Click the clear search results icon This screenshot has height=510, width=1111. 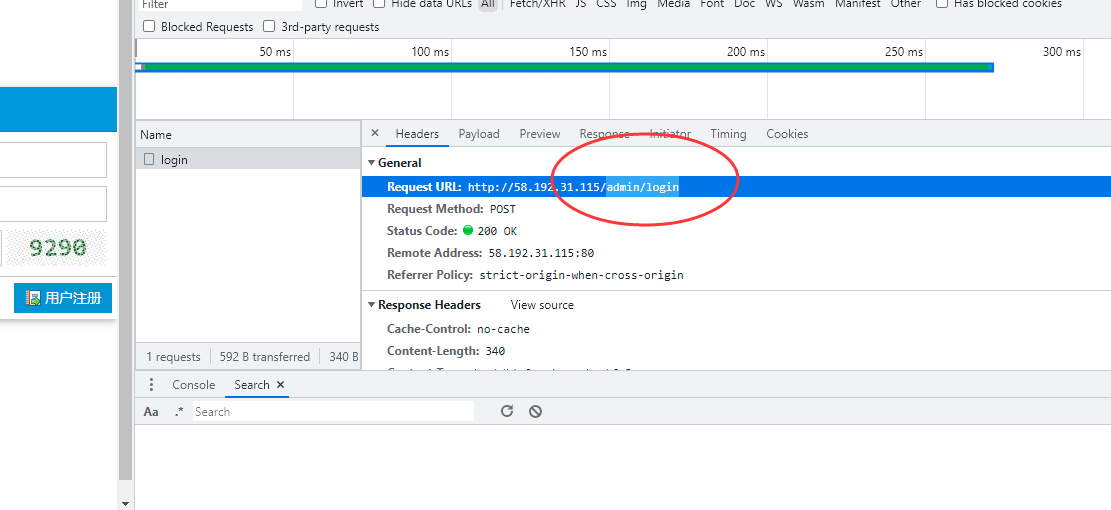535,411
